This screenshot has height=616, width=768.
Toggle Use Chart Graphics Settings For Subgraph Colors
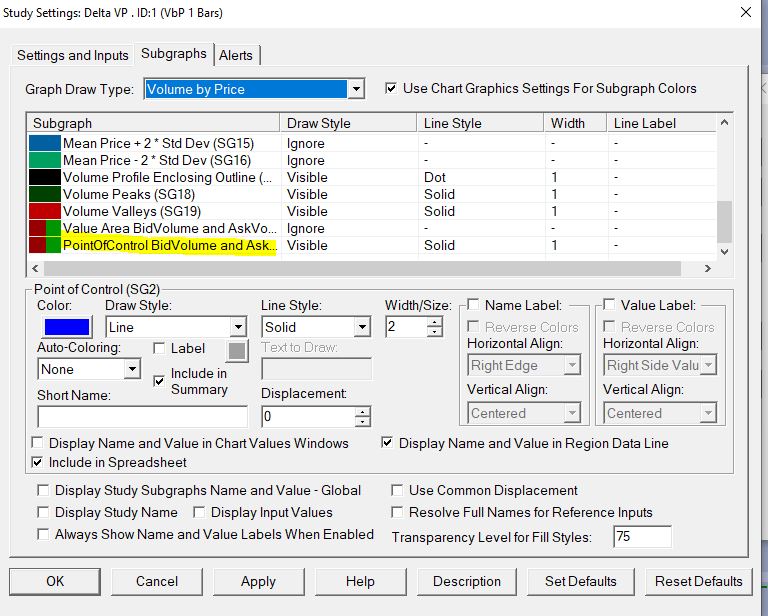(391, 88)
